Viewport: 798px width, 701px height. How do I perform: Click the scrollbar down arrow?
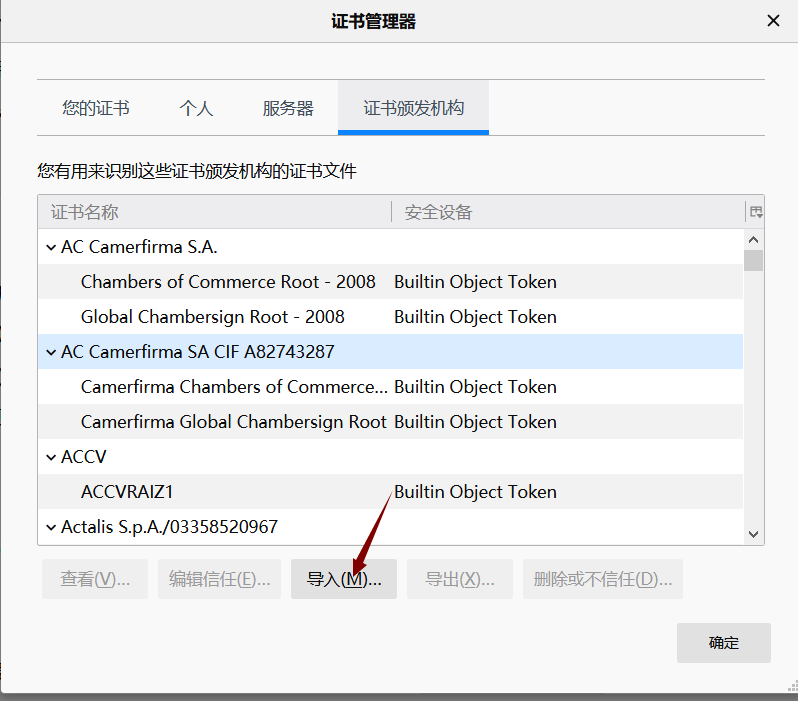754,534
